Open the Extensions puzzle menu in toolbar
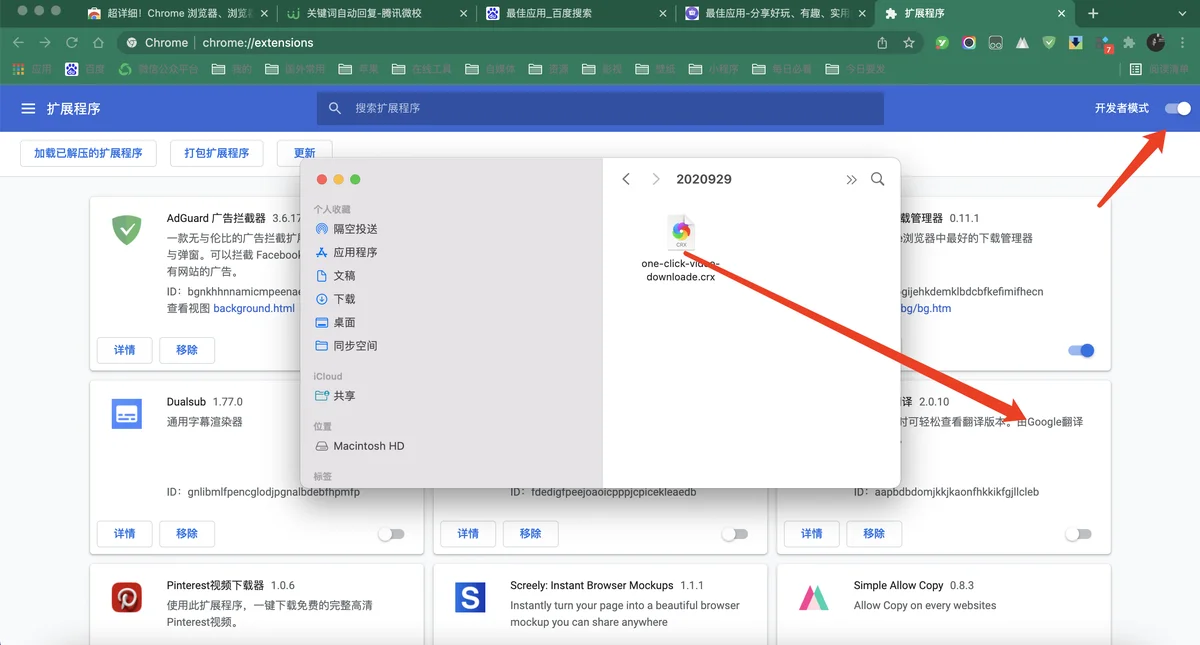This screenshot has width=1200, height=645. pyautogui.click(x=1130, y=43)
